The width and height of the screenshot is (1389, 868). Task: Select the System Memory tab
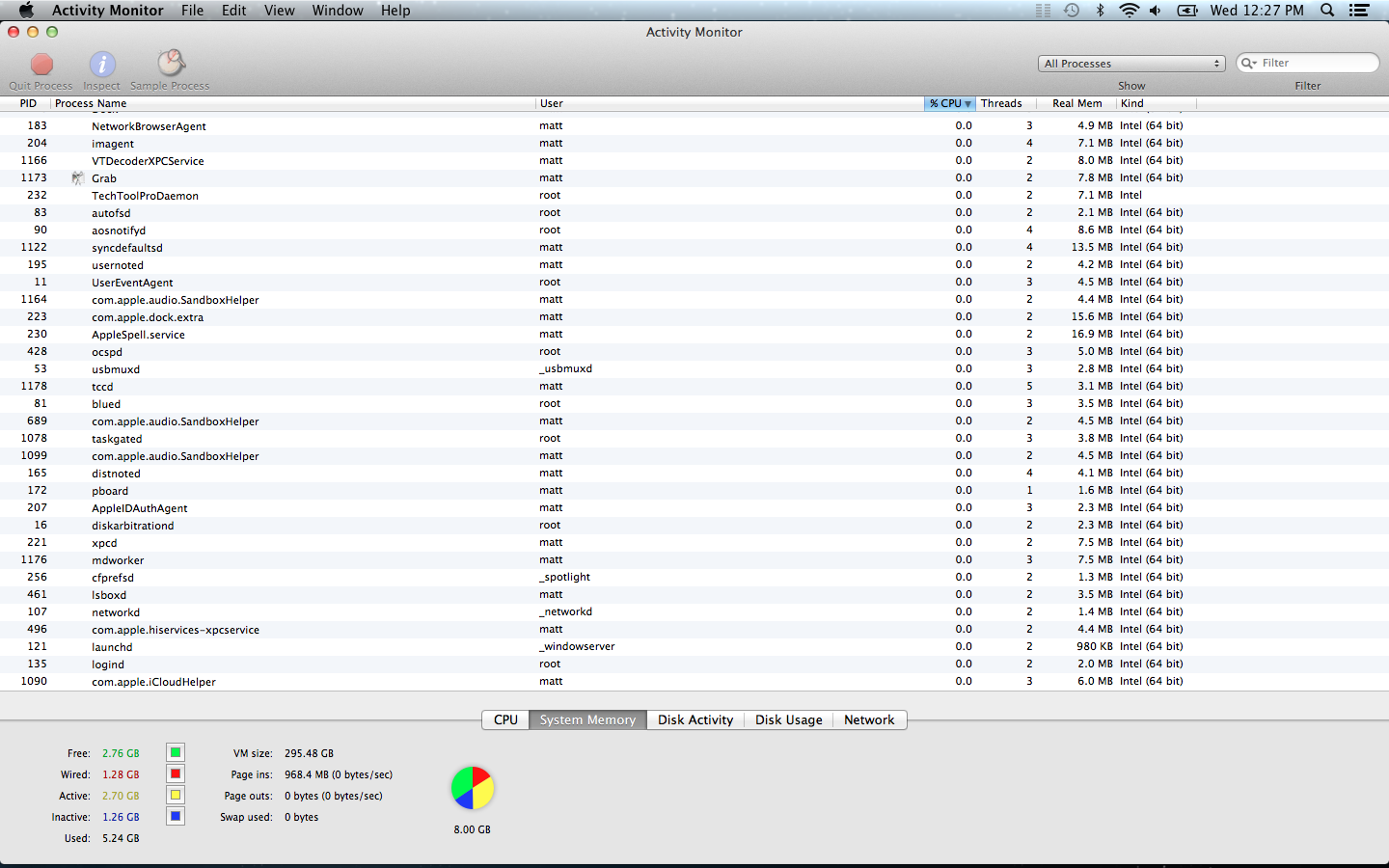pyautogui.click(x=587, y=719)
